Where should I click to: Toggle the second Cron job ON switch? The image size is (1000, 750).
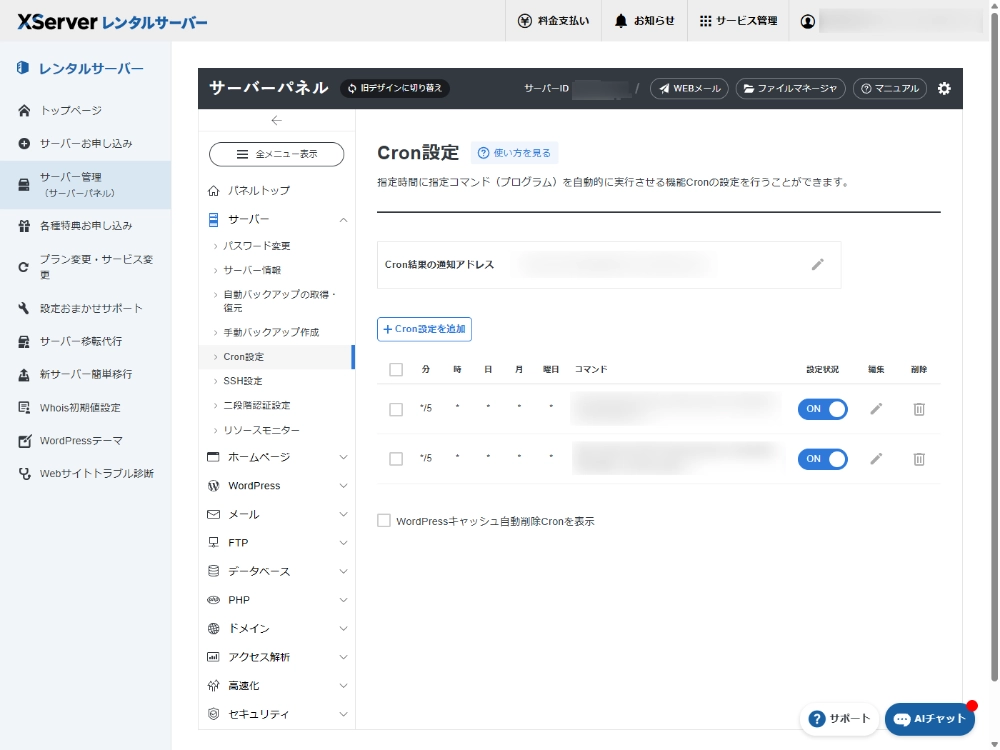[822, 459]
